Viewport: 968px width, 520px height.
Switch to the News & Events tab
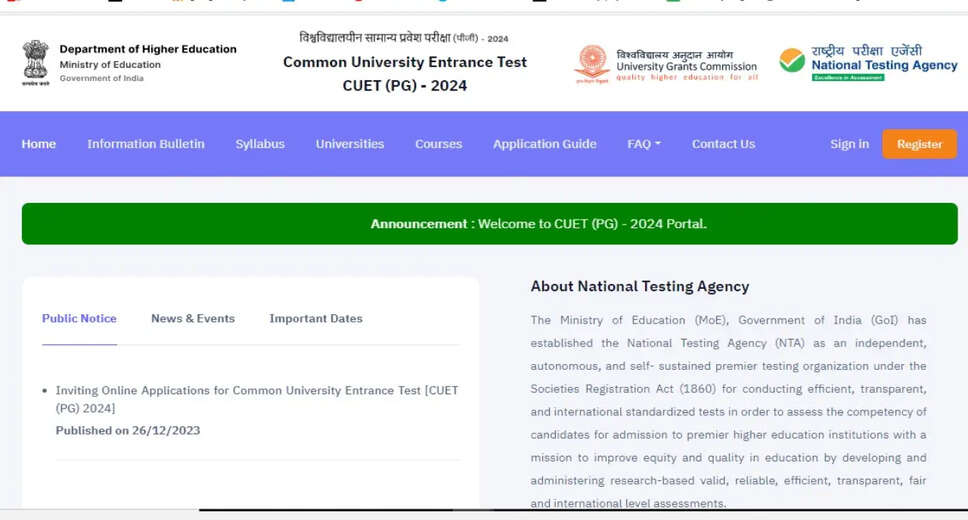tap(193, 319)
